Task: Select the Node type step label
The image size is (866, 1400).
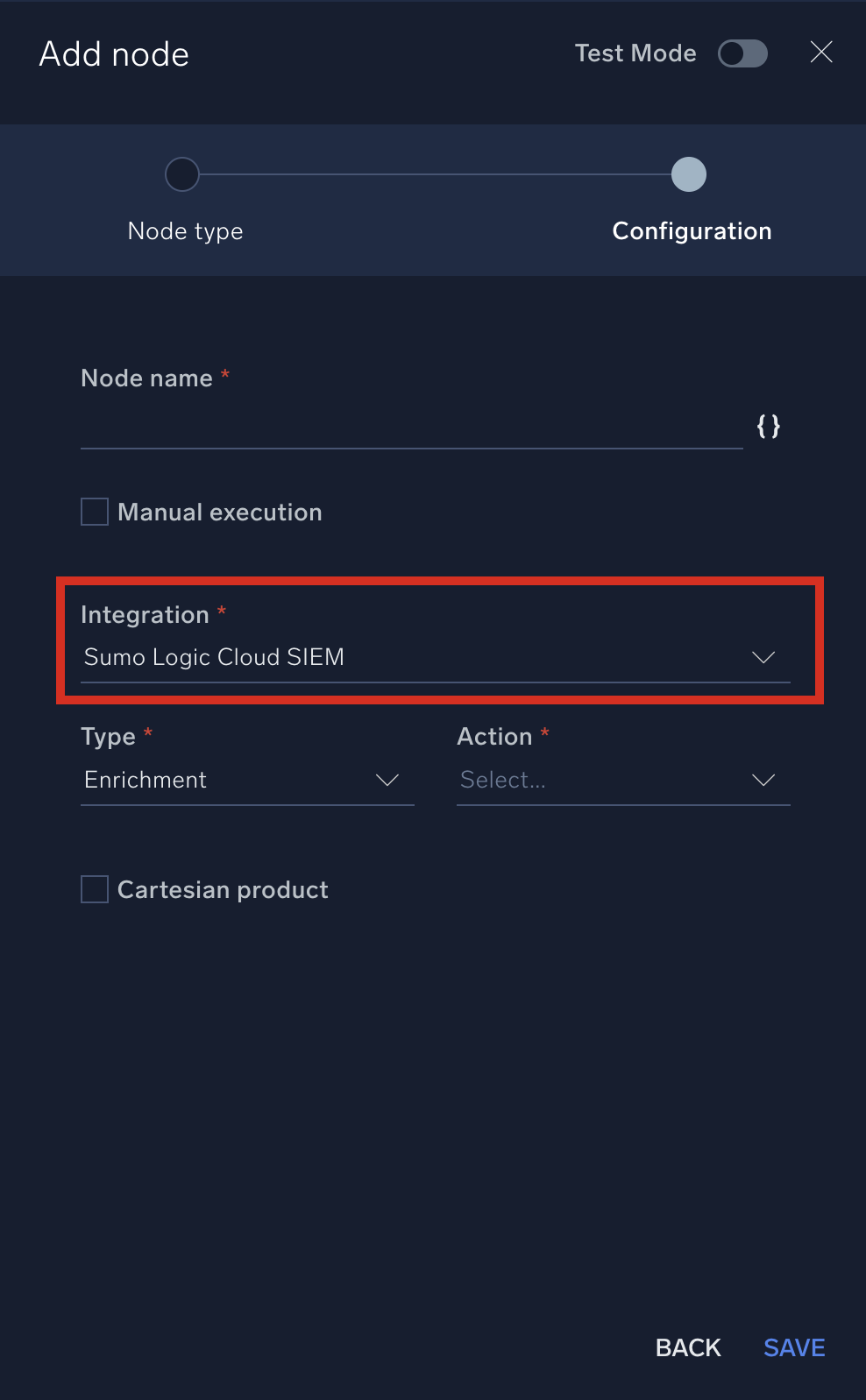Action: pyautogui.click(x=185, y=230)
